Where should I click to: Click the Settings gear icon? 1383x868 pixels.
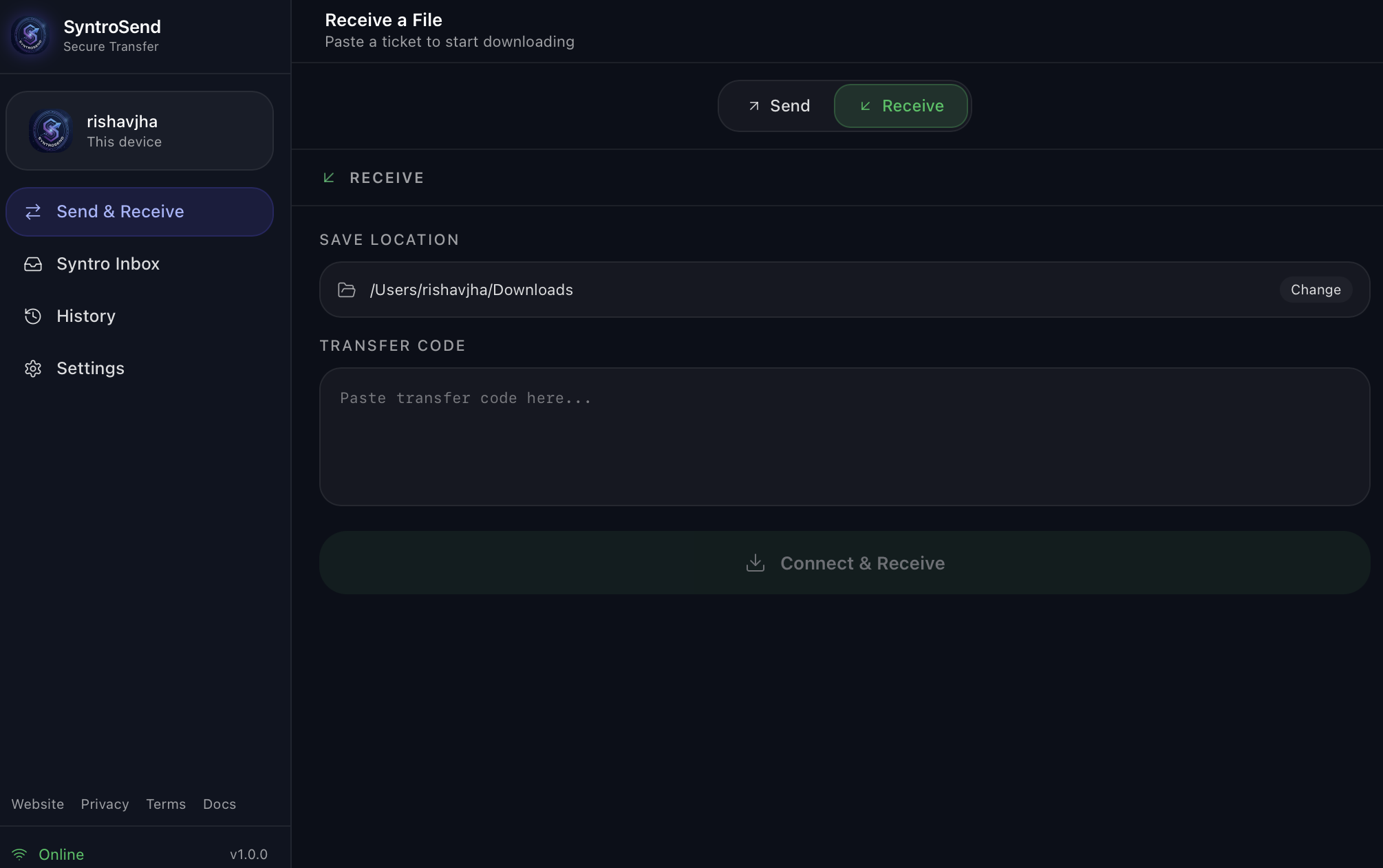click(x=33, y=369)
